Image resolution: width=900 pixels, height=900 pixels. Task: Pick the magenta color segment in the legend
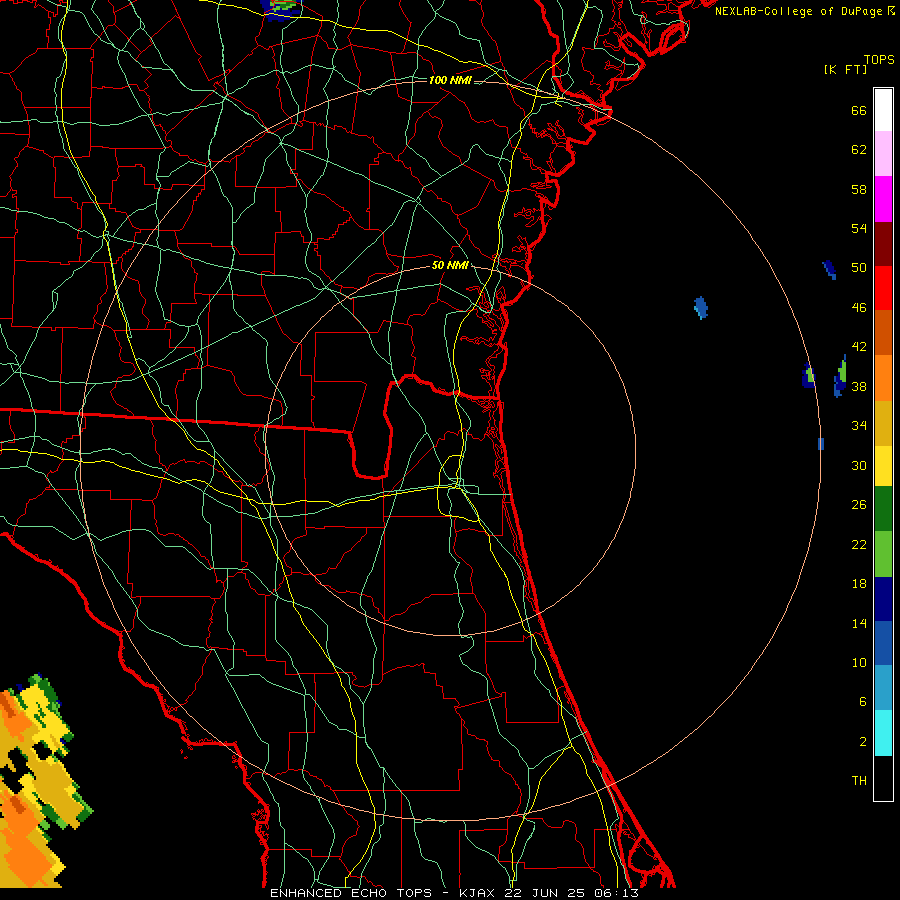pos(883,199)
